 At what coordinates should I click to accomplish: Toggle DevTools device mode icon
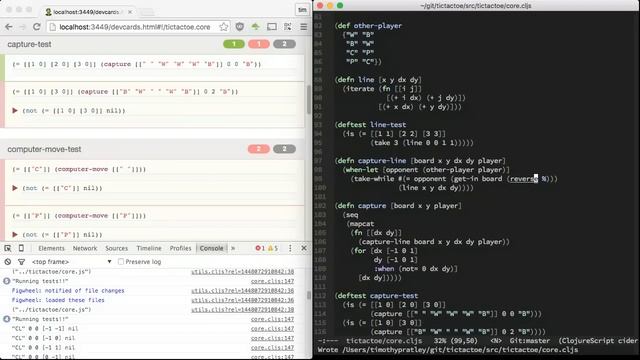21,248
